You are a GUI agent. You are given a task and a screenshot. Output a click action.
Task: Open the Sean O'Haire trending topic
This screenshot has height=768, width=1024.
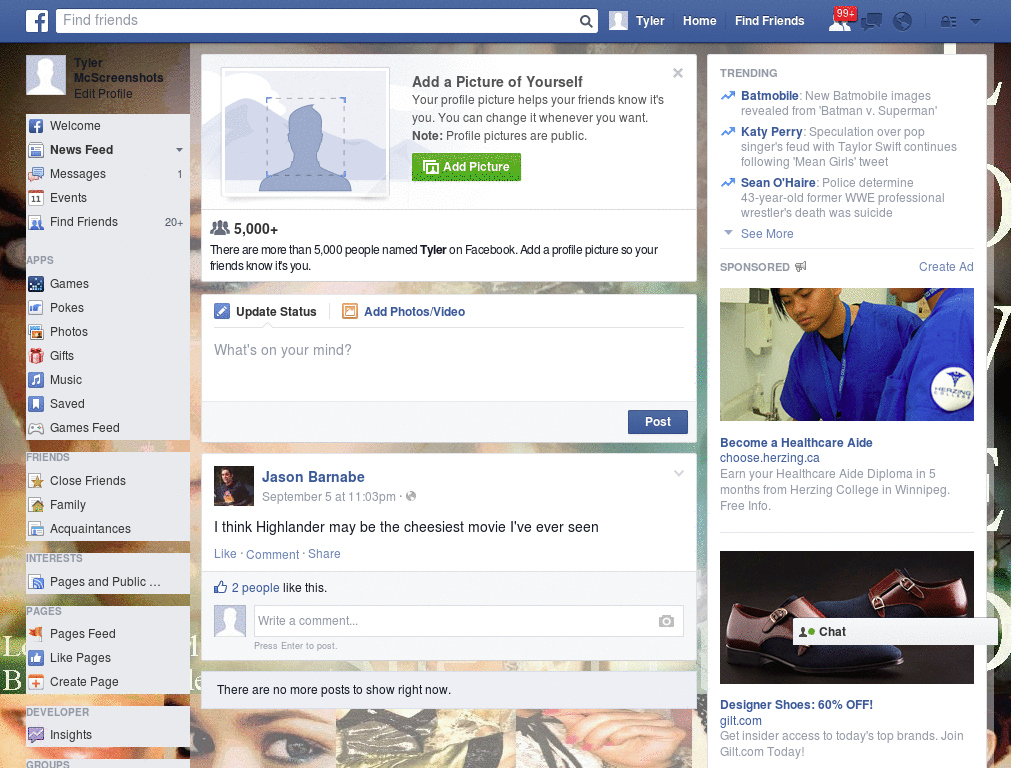tap(778, 183)
